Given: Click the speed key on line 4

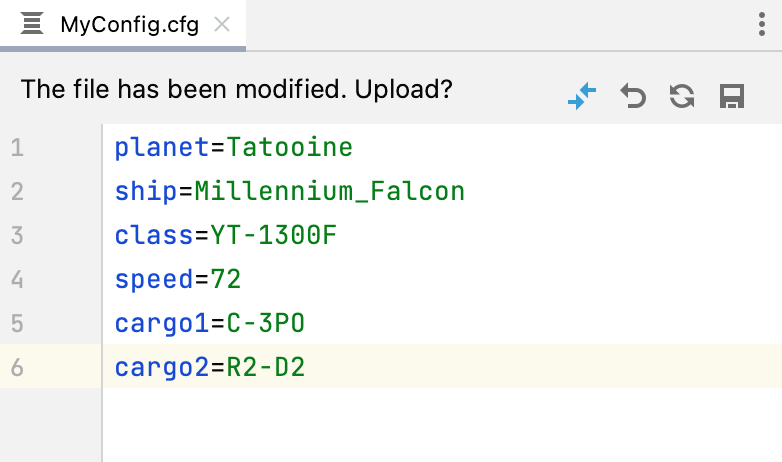Looking at the screenshot, I should (154, 279).
